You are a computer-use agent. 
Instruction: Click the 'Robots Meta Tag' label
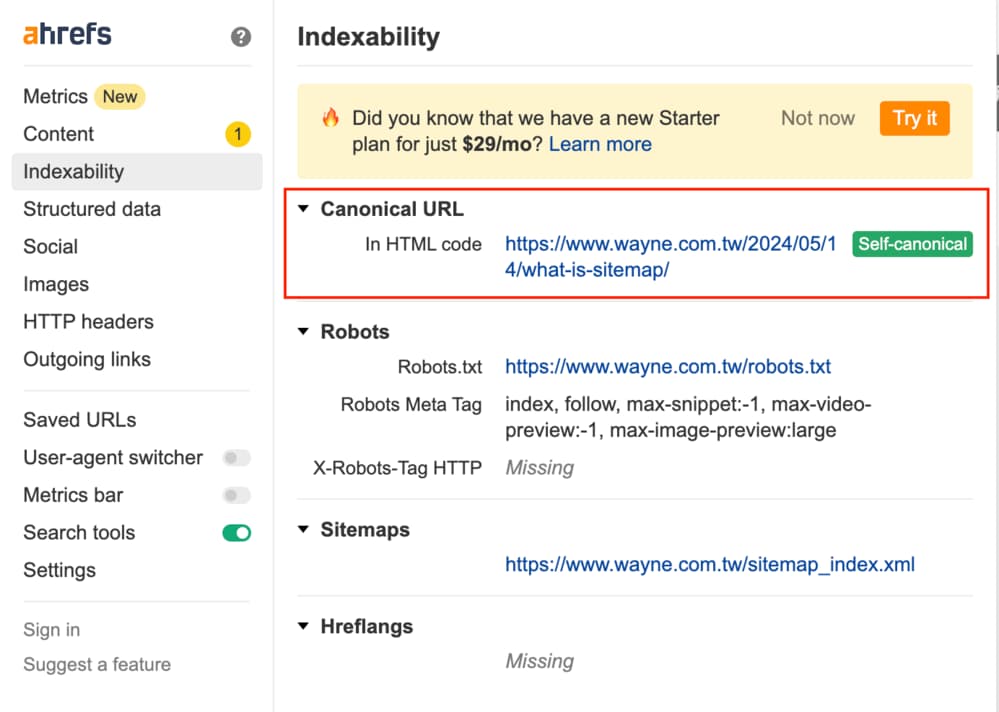pyautogui.click(x=411, y=405)
